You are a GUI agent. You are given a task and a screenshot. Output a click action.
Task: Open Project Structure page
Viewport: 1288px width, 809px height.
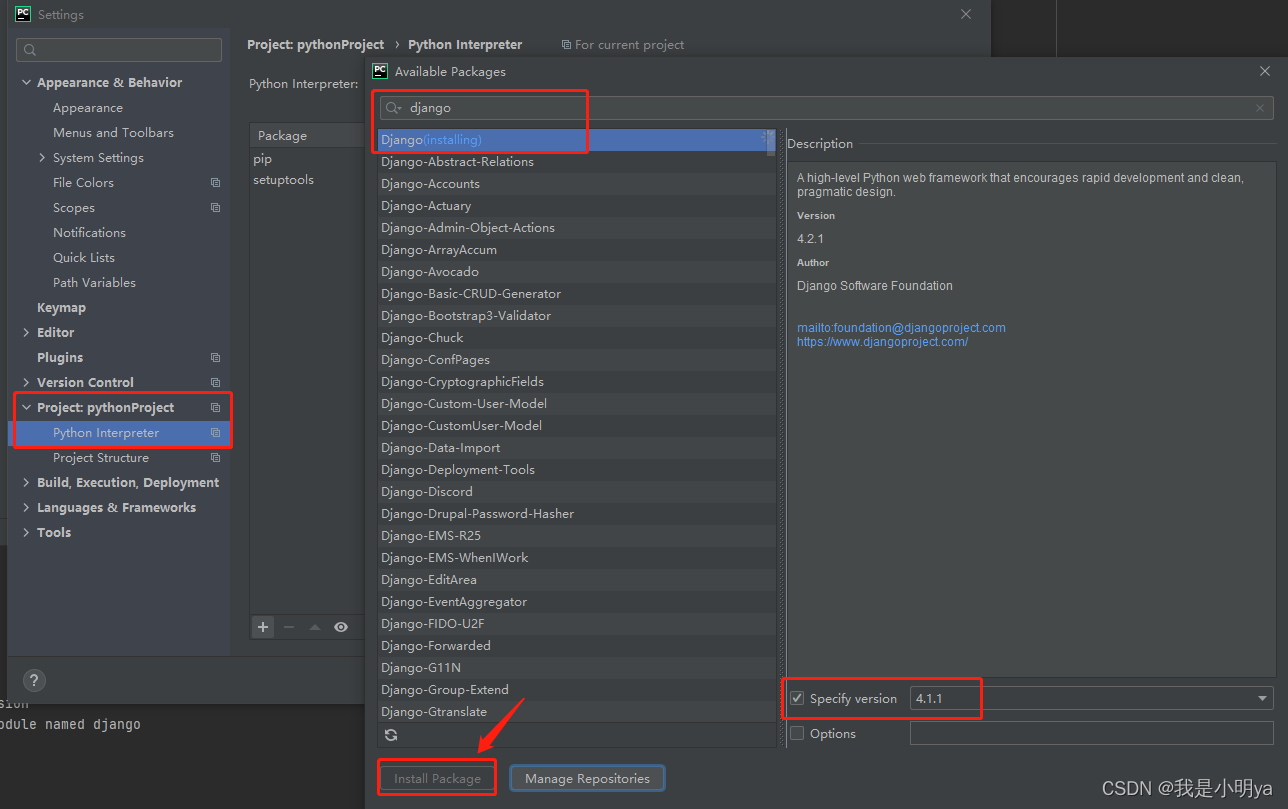[x=101, y=458]
